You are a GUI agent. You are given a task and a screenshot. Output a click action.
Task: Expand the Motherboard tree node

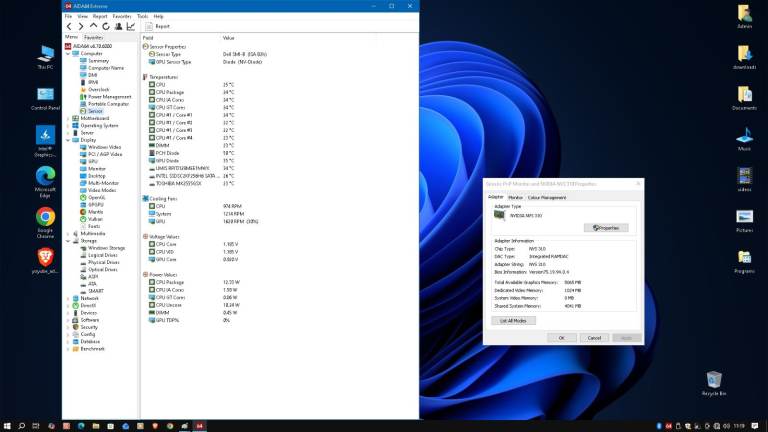point(68,118)
